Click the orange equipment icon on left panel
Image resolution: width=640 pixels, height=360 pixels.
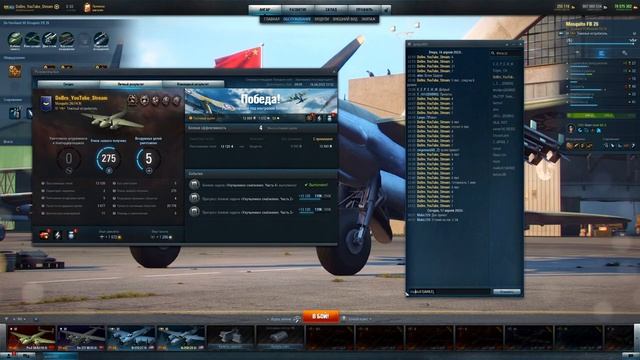(x=15, y=71)
